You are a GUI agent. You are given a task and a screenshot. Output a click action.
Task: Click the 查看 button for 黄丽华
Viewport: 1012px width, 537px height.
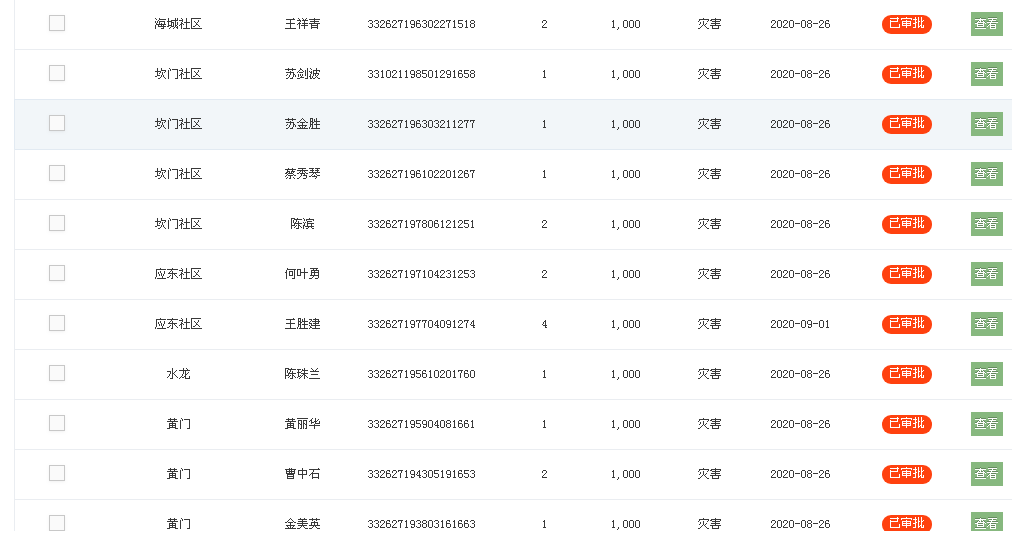click(986, 424)
